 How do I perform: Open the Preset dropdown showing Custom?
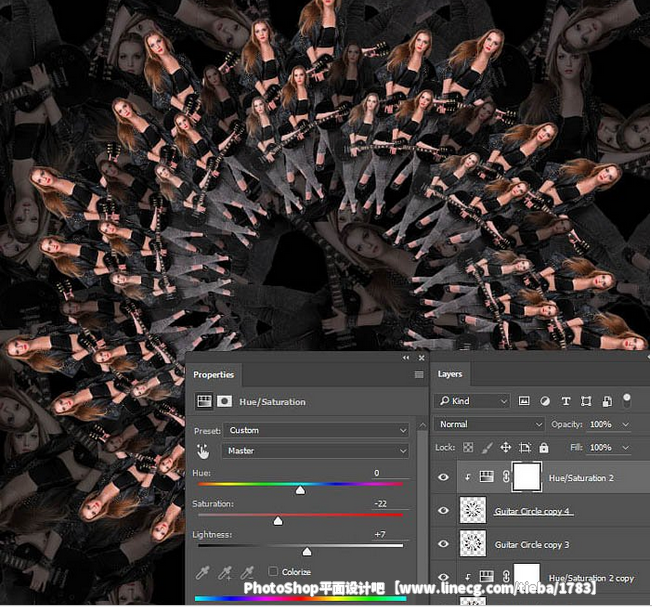tap(316, 430)
